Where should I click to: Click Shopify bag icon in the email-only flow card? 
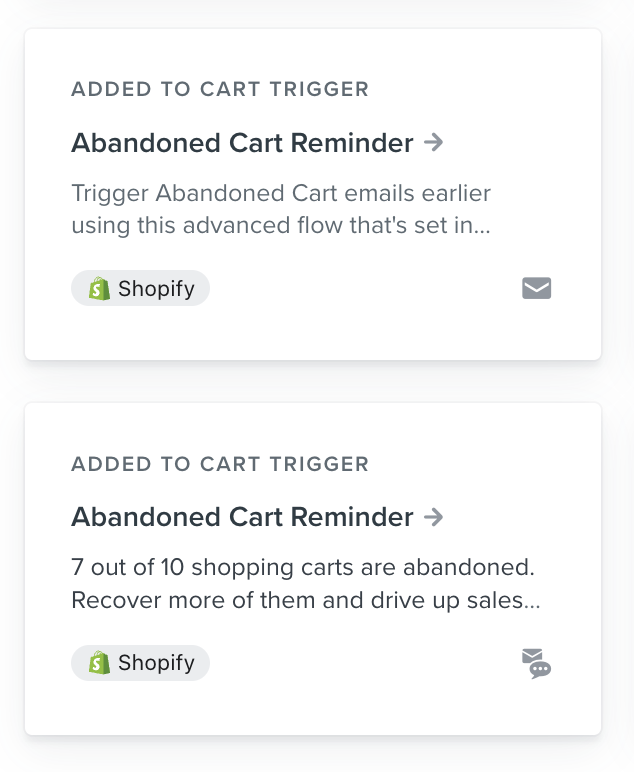tap(99, 289)
